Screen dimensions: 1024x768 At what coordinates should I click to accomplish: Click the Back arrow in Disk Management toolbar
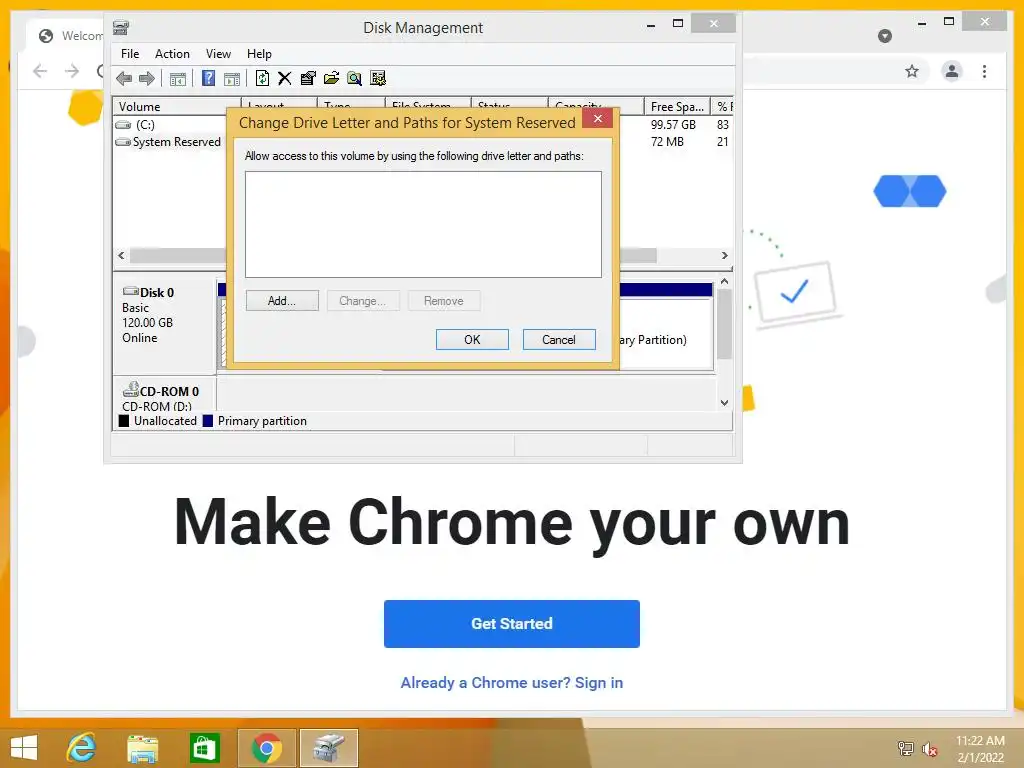(123, 79)
